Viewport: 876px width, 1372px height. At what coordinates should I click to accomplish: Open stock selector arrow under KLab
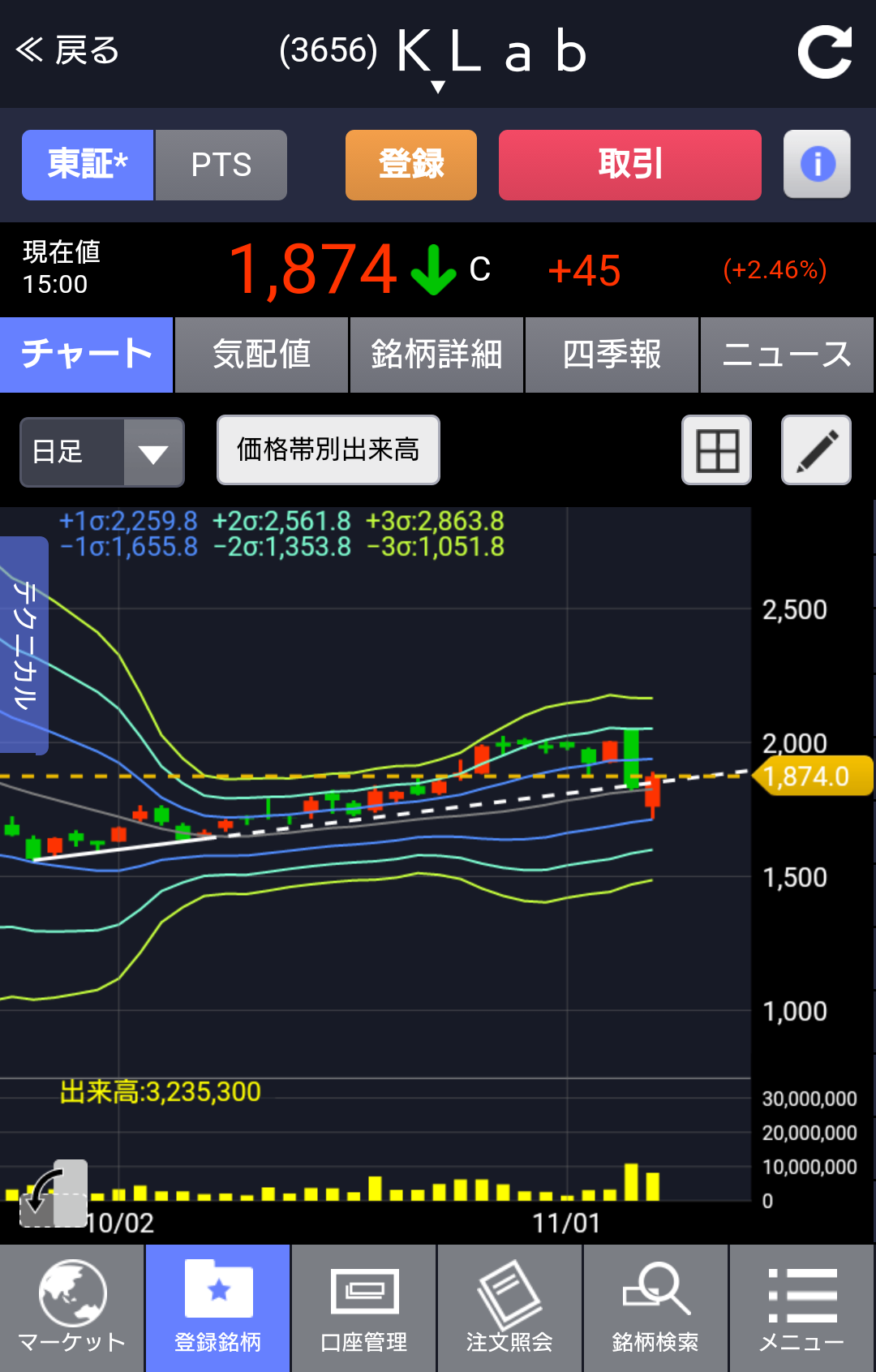pos(438,87)
